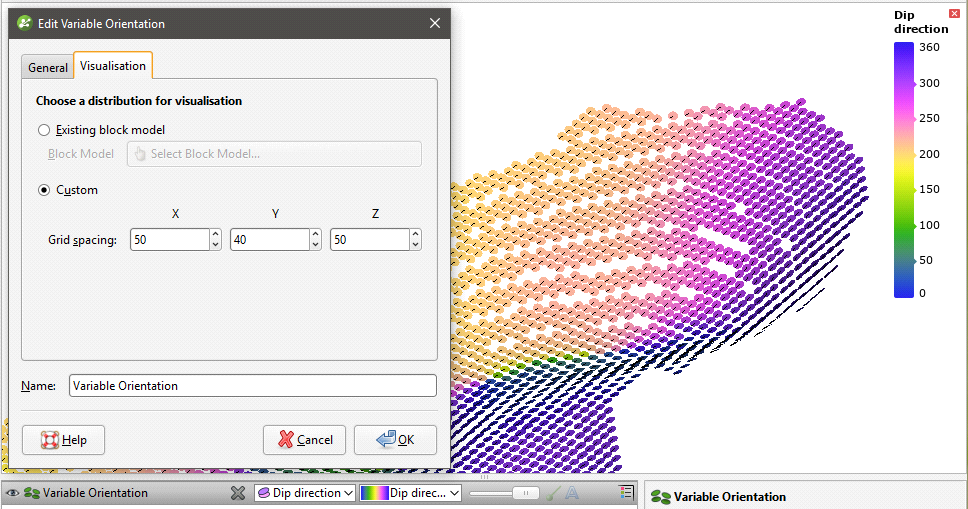Select the Custom distribution option
Image resolution: width=968 pixels, height=509 pixels.
pos(43,190)
